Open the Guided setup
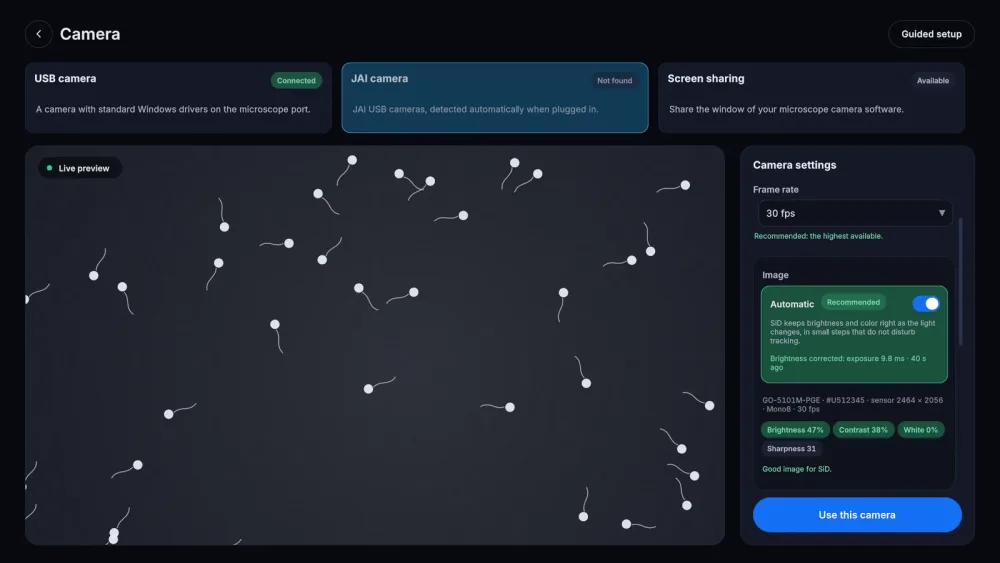This screenshot has width=1000, height=563. pyautogui.click(x=931, y=34)
